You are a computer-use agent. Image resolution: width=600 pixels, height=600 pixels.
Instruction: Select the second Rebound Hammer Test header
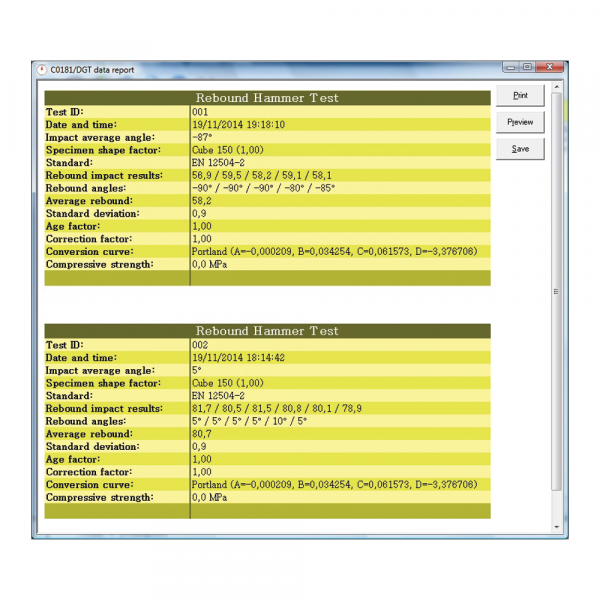[267, 331]
